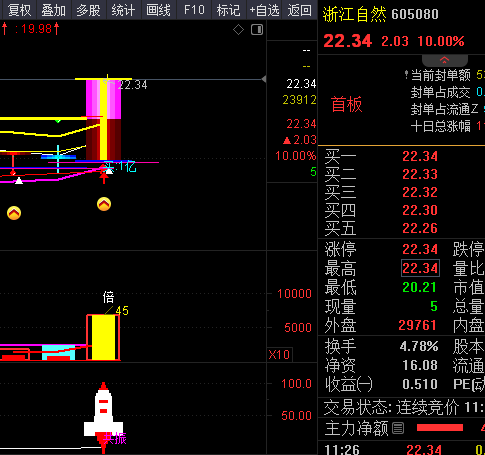Click the leftmost orange up-arrow signal badge
Screen dimensions: 485x455
tap(14, 213)
